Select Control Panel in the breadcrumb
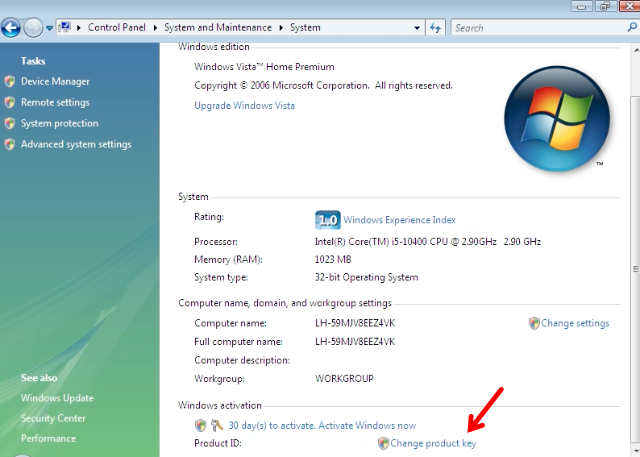 point(117,27)
